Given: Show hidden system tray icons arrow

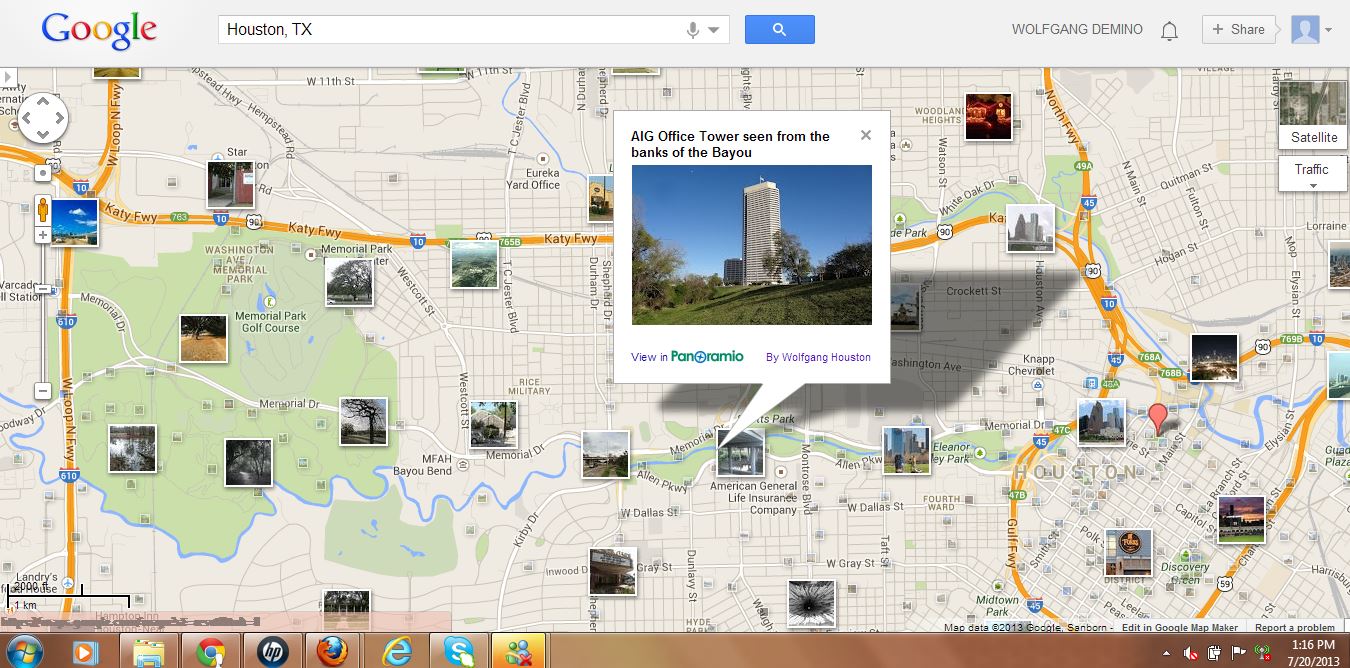Looking at the screenshot, I should (1166, 652).
